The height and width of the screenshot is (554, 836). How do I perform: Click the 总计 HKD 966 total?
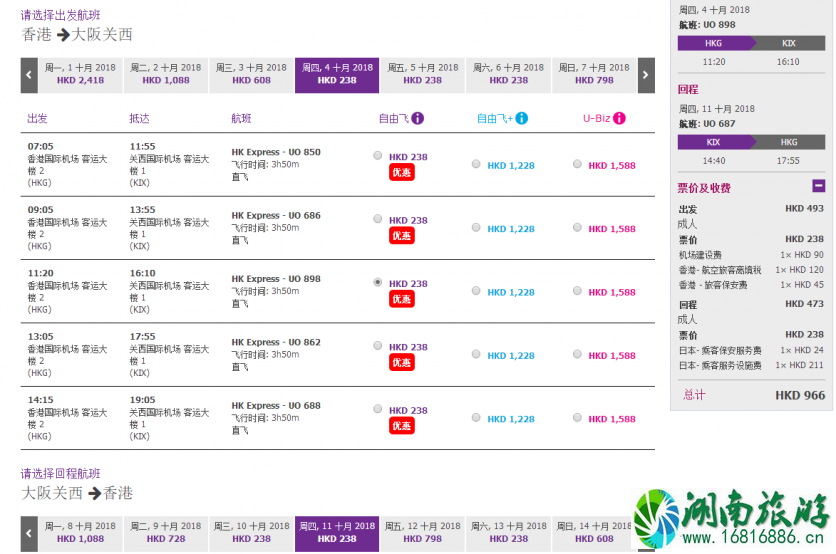pyautogui.click(x=753, y=395)
